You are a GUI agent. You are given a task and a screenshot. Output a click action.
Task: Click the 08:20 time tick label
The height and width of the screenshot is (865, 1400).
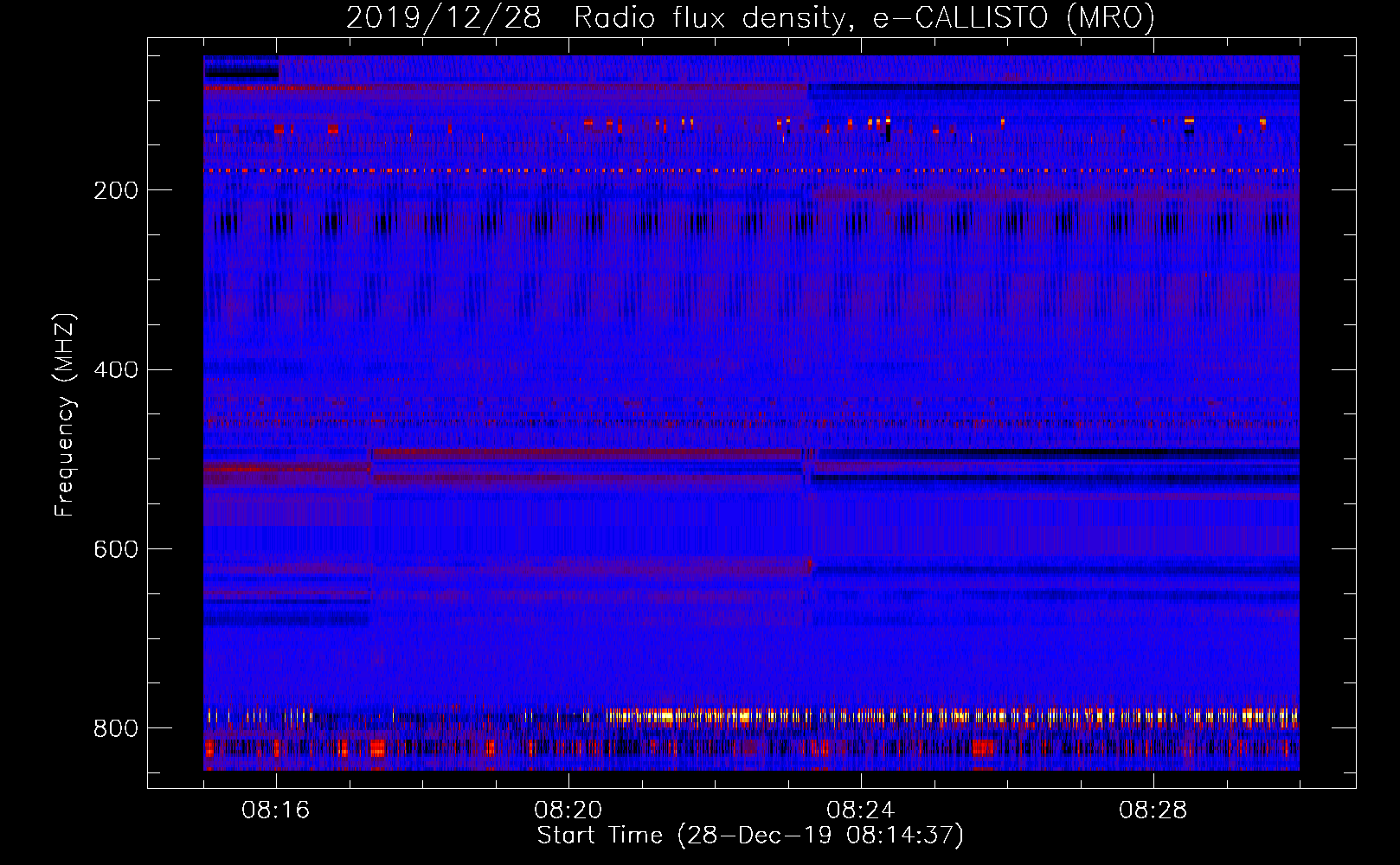[x=568, y=811]
